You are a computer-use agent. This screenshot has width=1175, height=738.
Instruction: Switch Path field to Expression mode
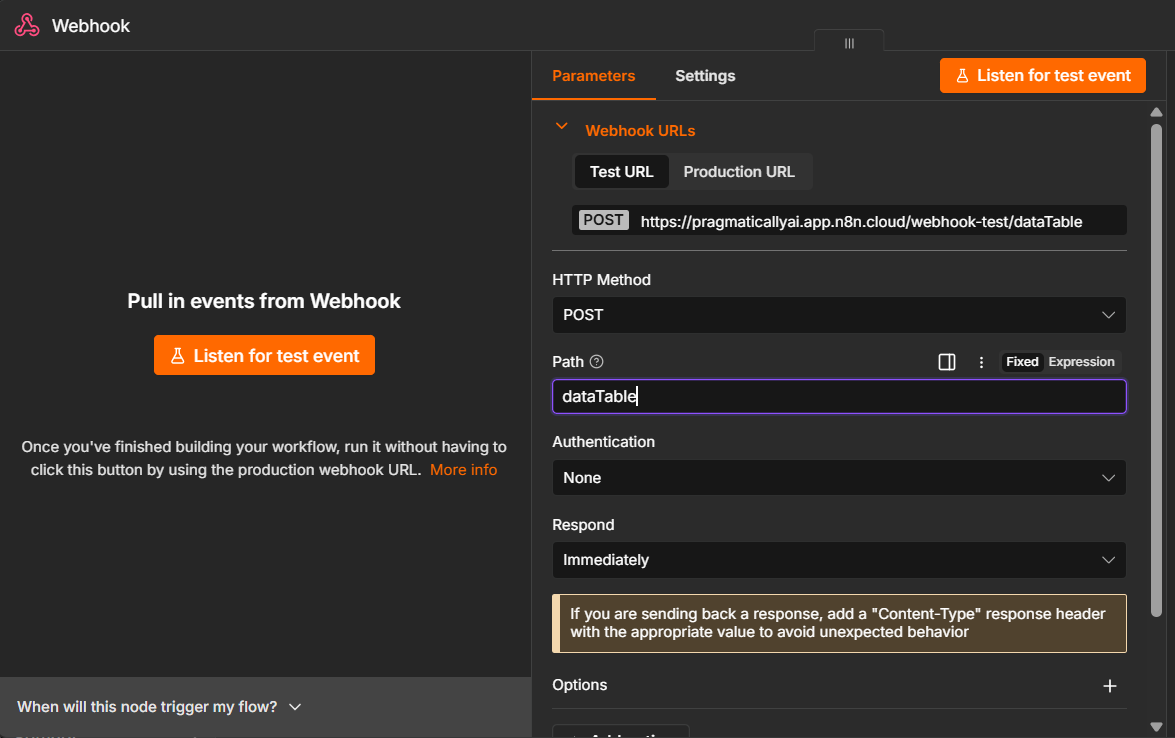tap(1081, 362)
